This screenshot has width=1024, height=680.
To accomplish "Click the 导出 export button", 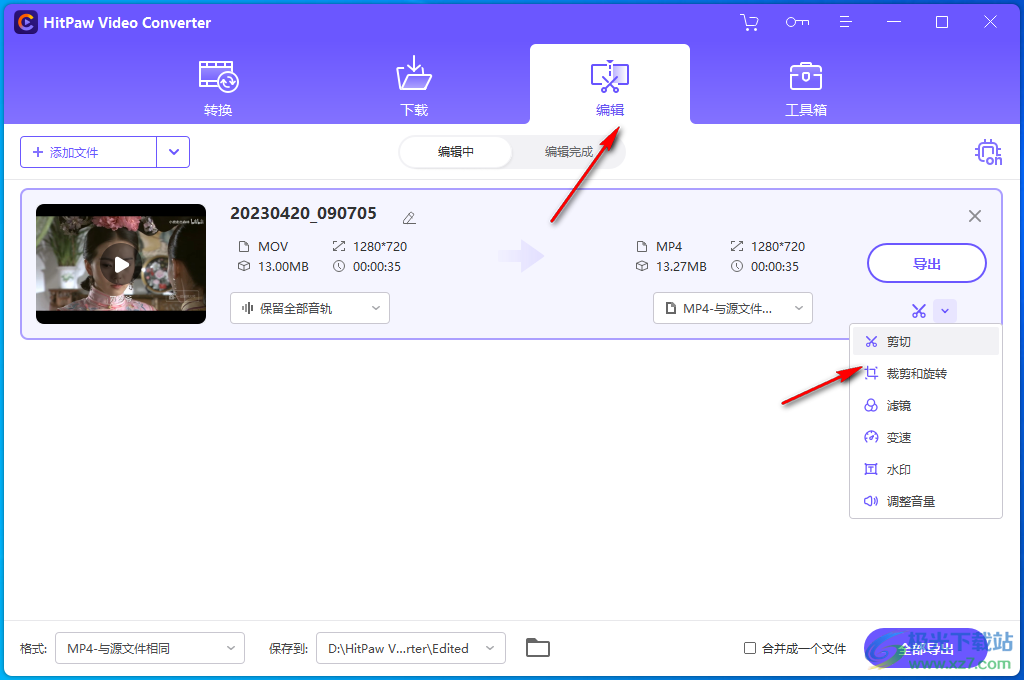I will pos(926,263).
